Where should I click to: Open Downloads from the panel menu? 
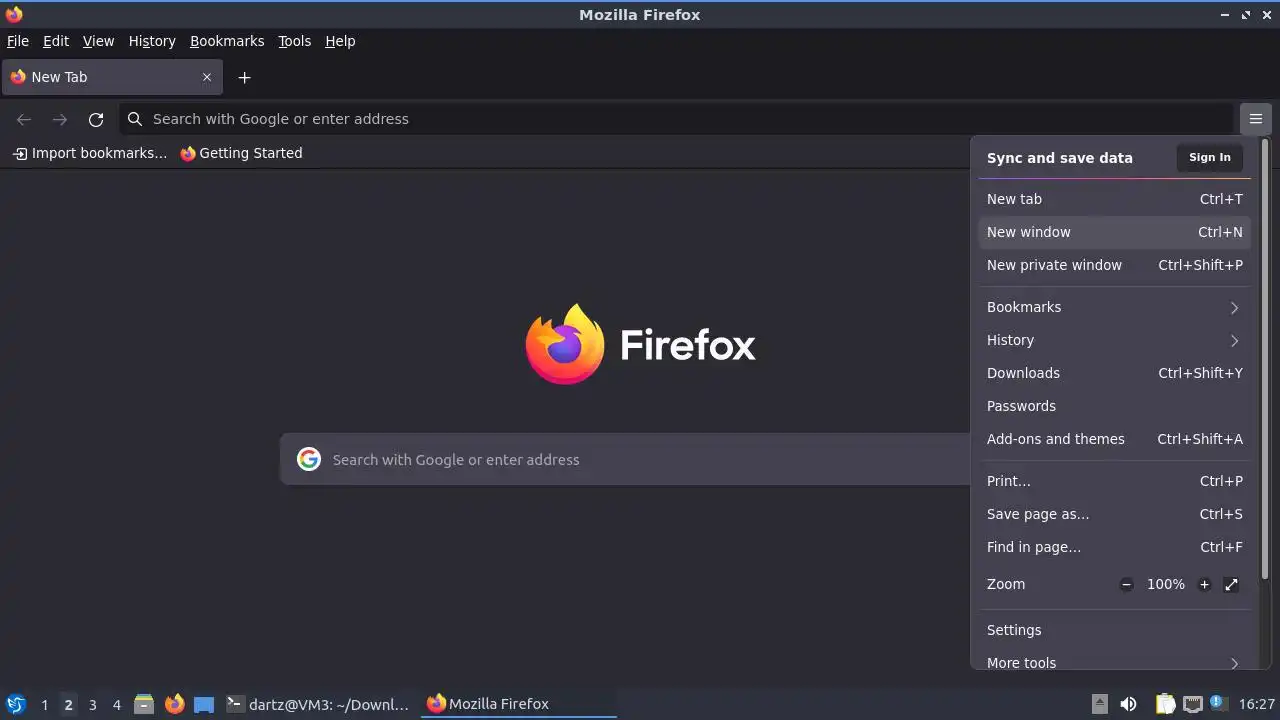point(1114,373)
